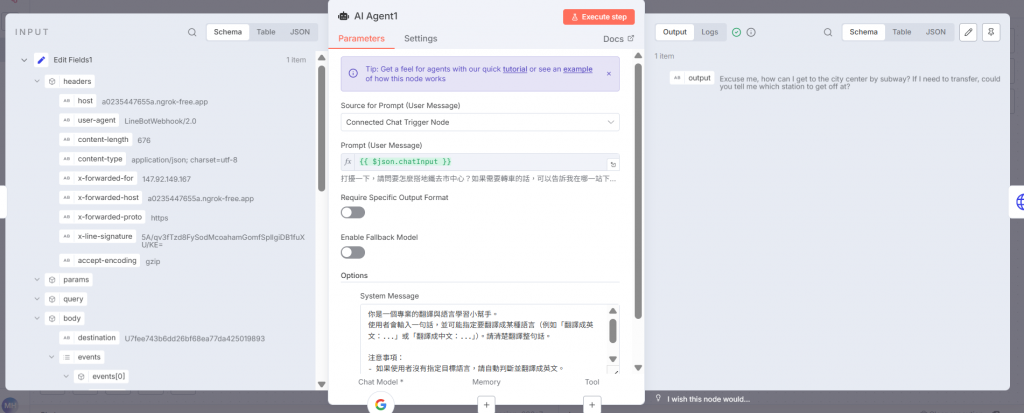Screen dimensions: 1024x413
Task: Edit output with pencil icon
Action: click(968, 32)
